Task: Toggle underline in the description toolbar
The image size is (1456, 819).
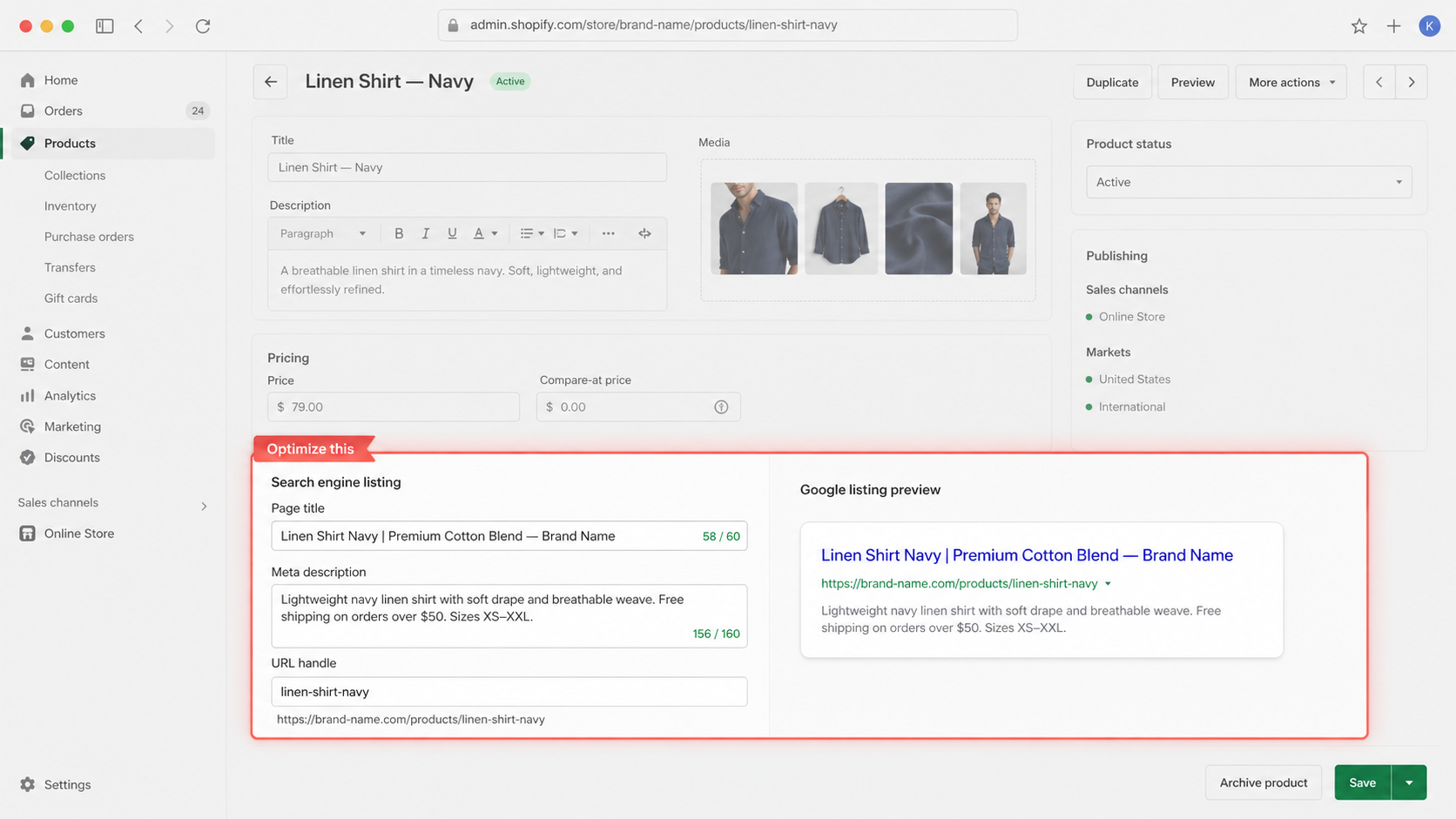Action: point(451,232)
